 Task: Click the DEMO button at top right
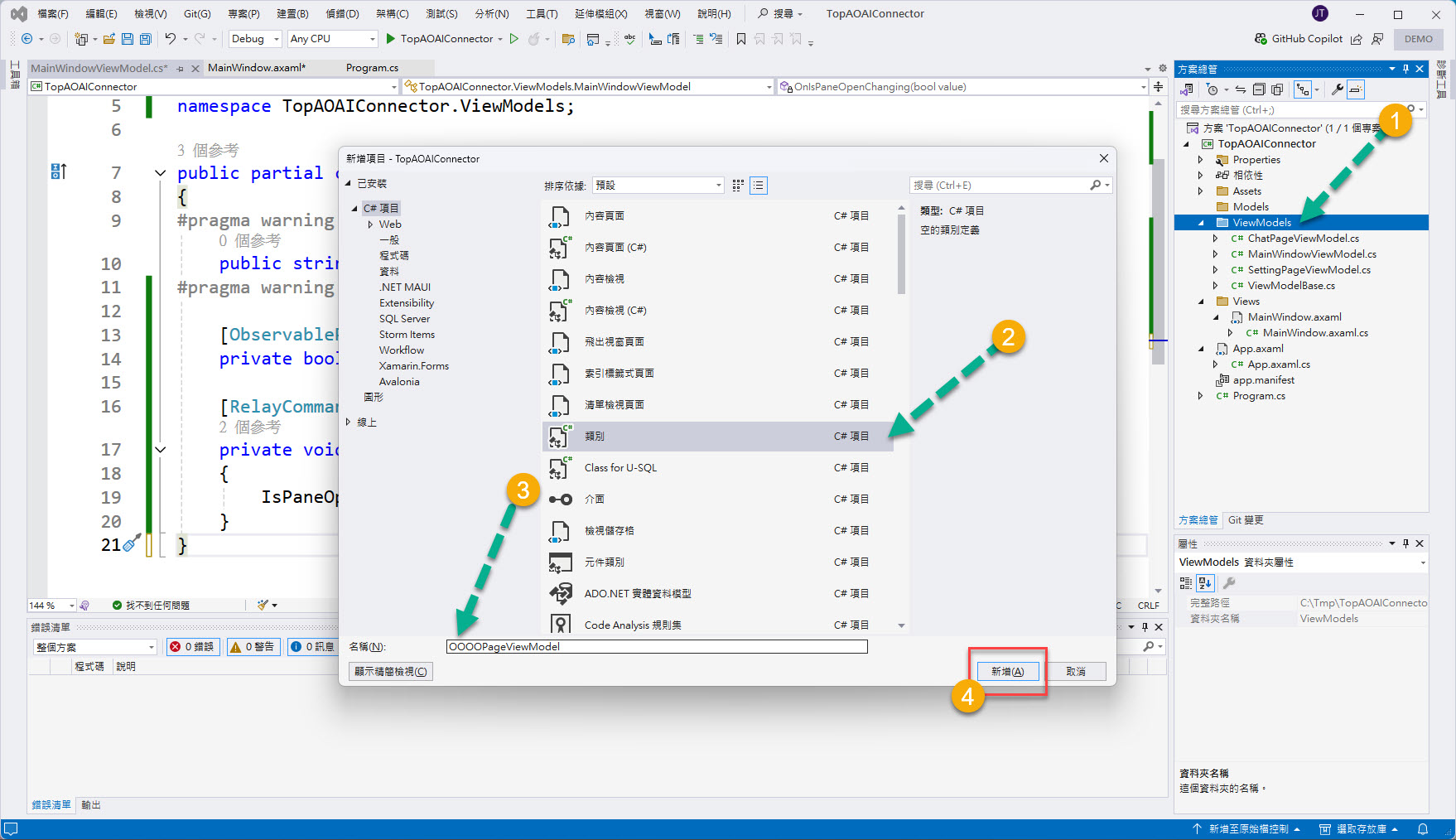pyautogui.click(x=1419, y=39)
